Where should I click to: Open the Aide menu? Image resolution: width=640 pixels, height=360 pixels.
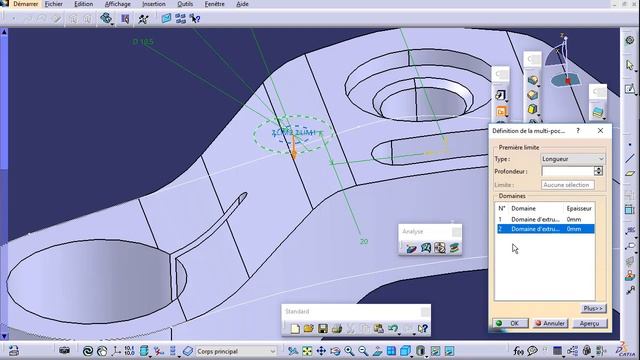[x=242, y=4]
